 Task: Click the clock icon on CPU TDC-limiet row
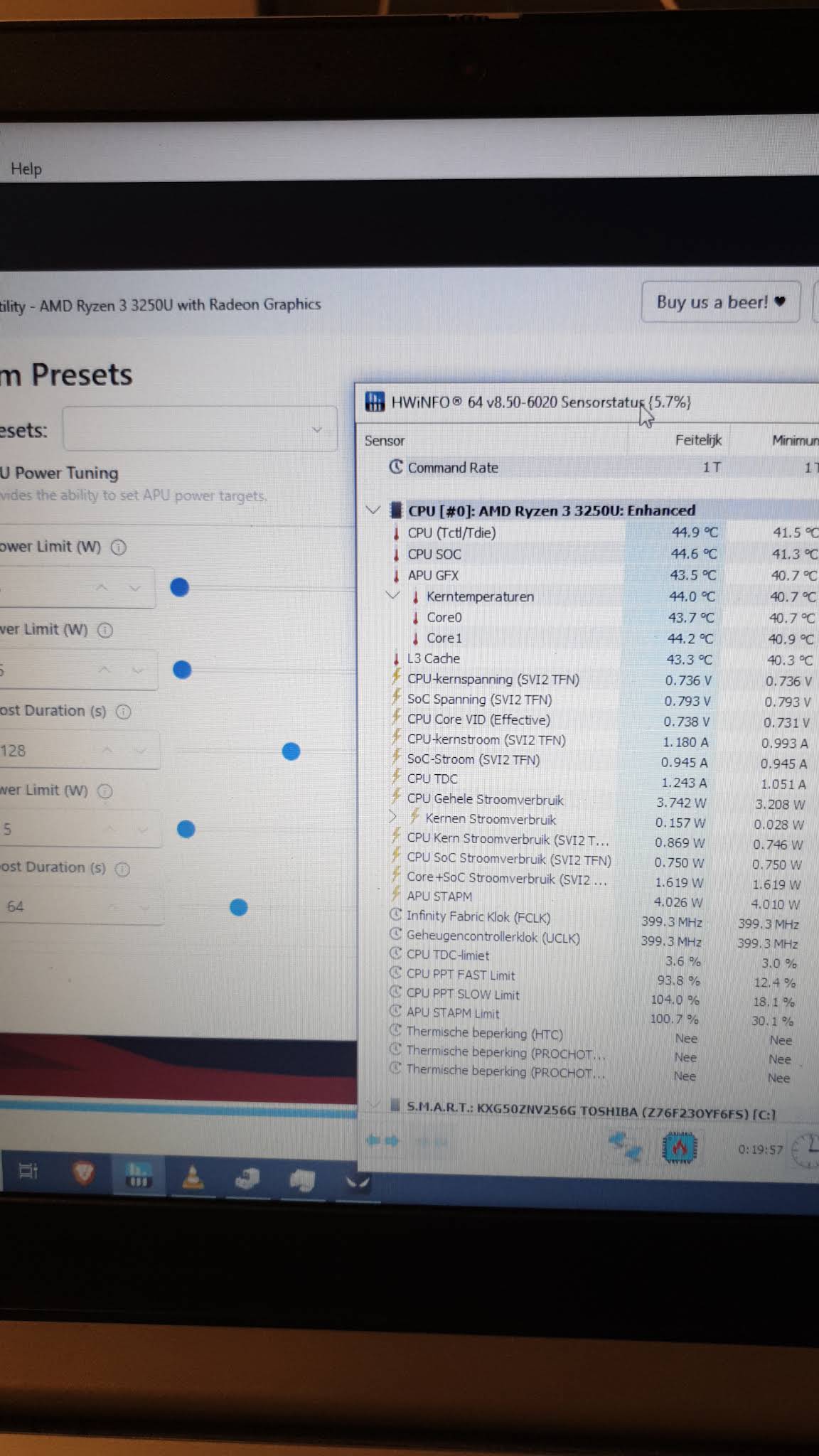396,953
